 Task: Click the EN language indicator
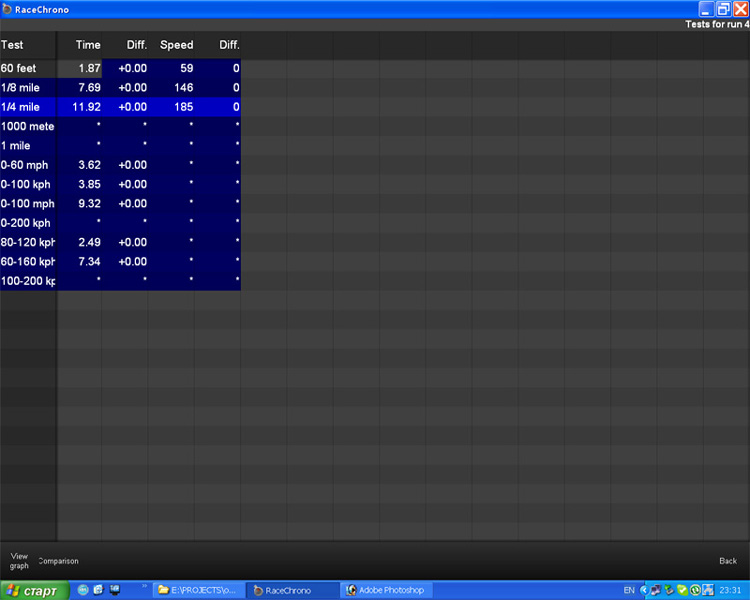click(x=629, y=590)
